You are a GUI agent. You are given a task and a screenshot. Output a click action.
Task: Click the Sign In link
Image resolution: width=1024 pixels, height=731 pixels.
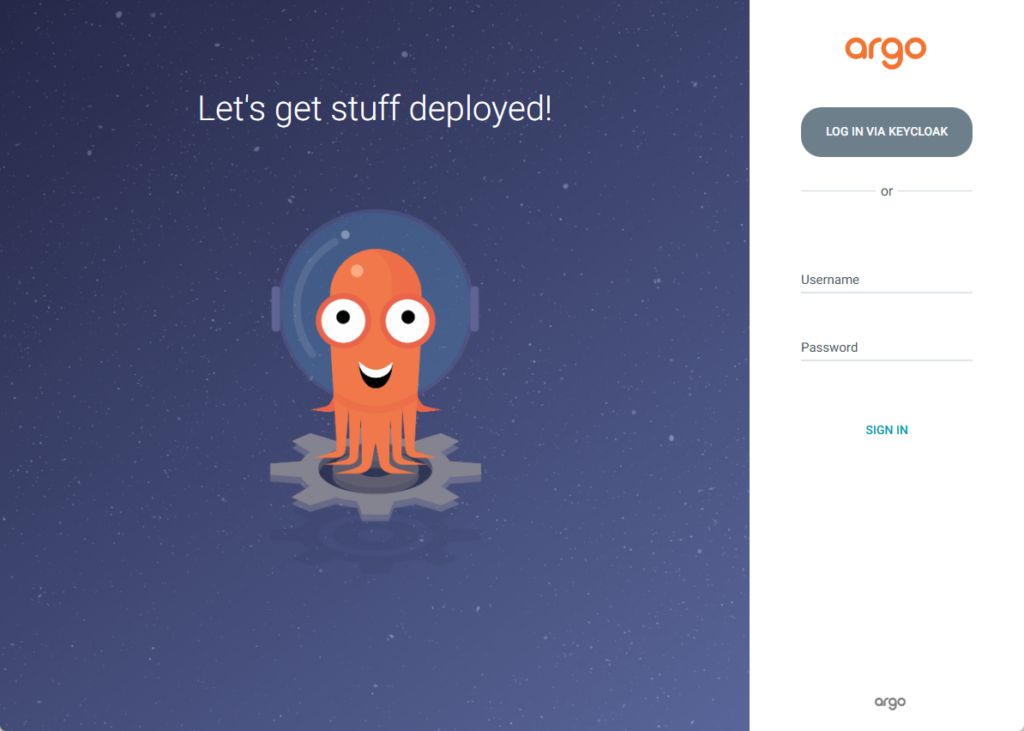pyautogui.click(x=886, y=430)
